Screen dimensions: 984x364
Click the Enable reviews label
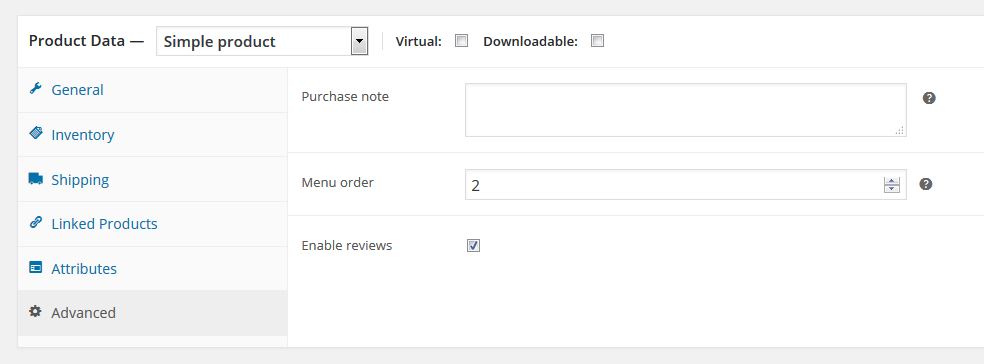[346, 245]
